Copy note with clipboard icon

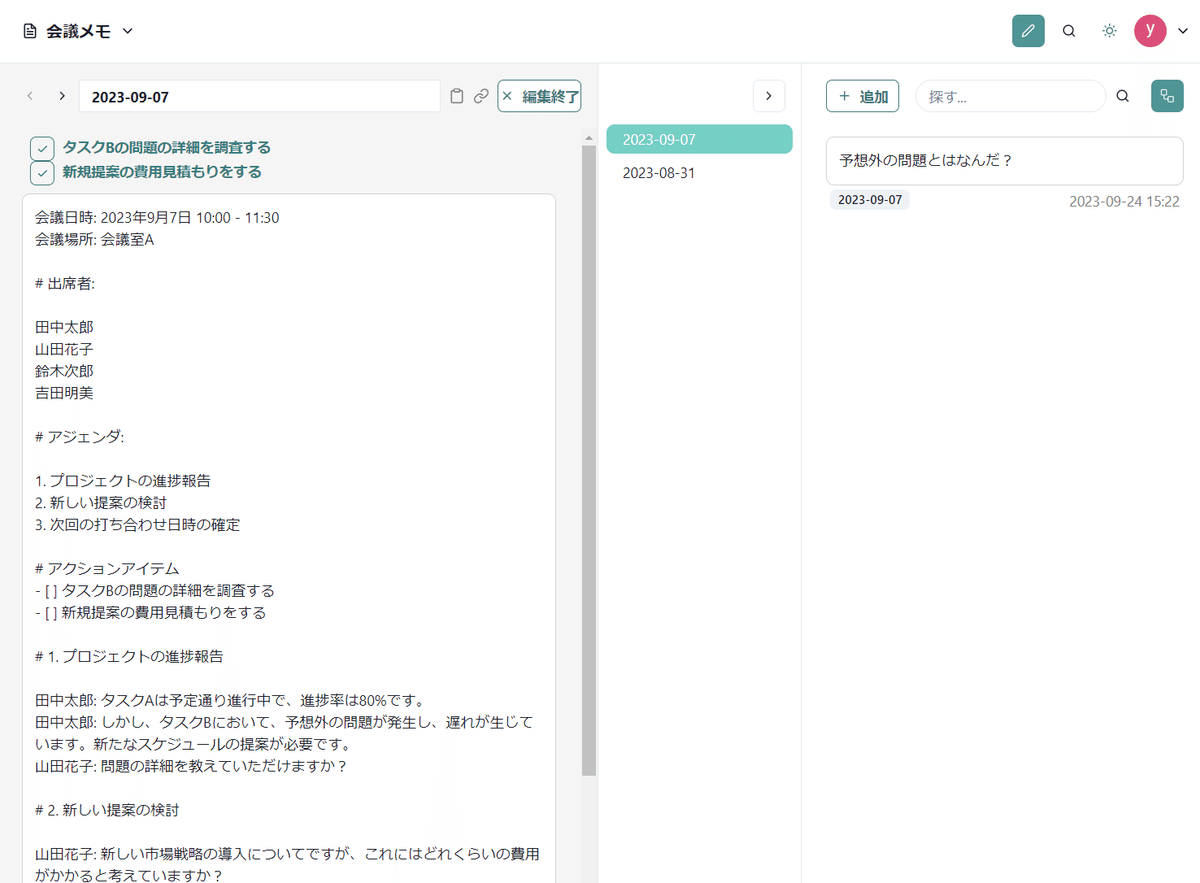pyautogui.click(x=457, y=96)
